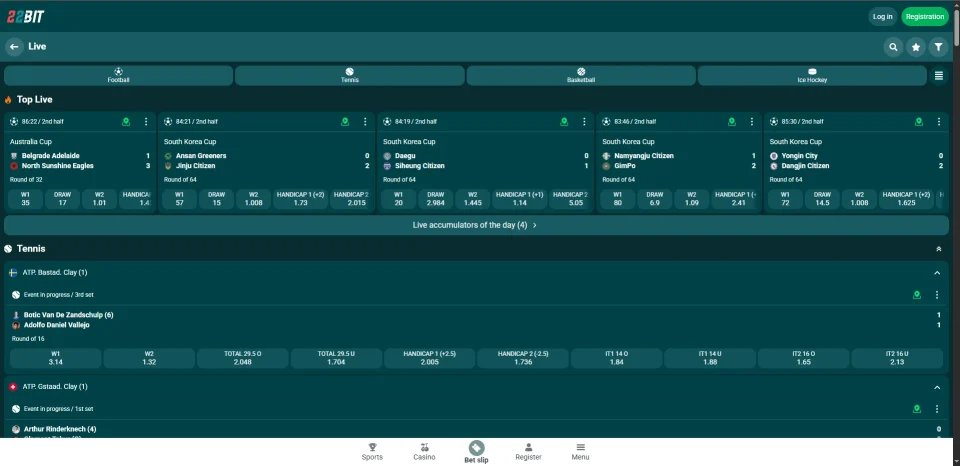Image resolution: width=960 pixels, height=466 pixels.
Task: Bet W1 80 on Namyangju Citizen
Action: pyautogui.click(x=618, y=199)
